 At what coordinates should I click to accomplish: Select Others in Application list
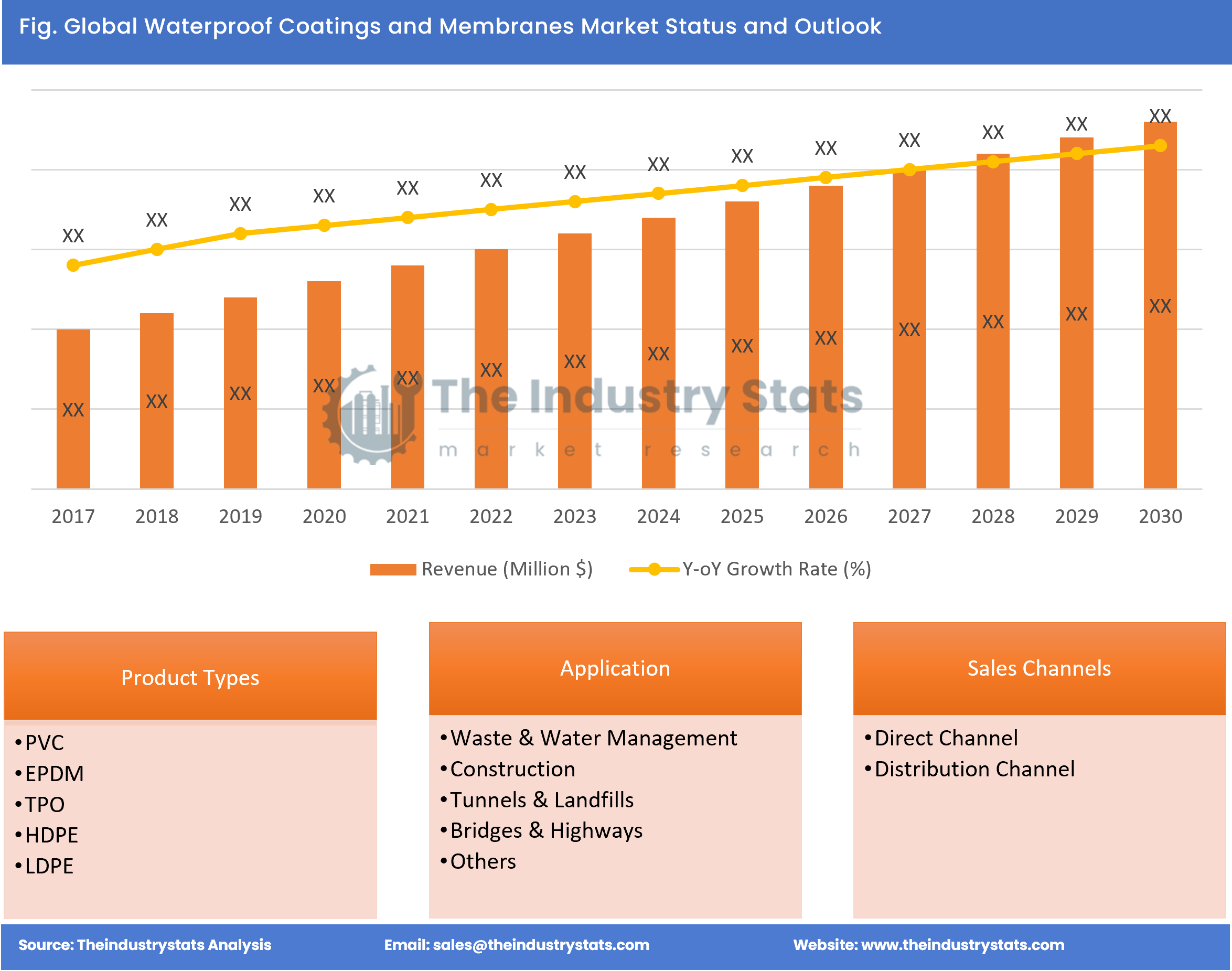483,861
